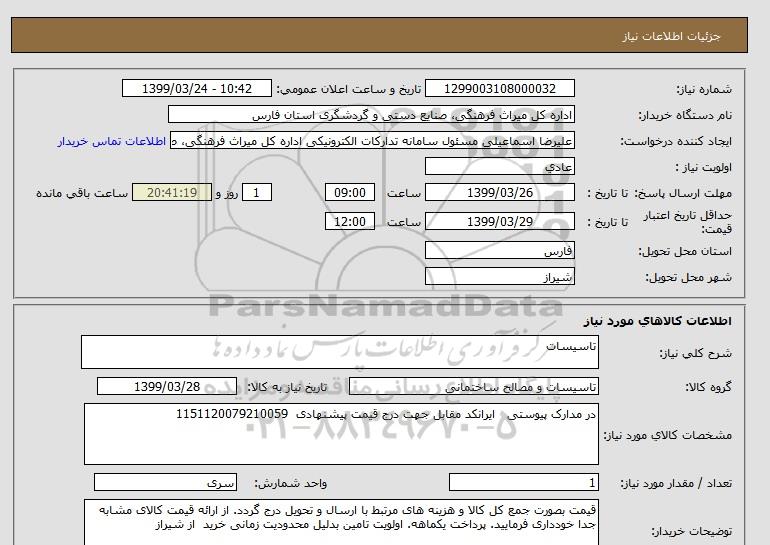The width and height of the screenshot is (770, 545).
Task: Click the label توضیحات خریدار
Action: [691, 532]
